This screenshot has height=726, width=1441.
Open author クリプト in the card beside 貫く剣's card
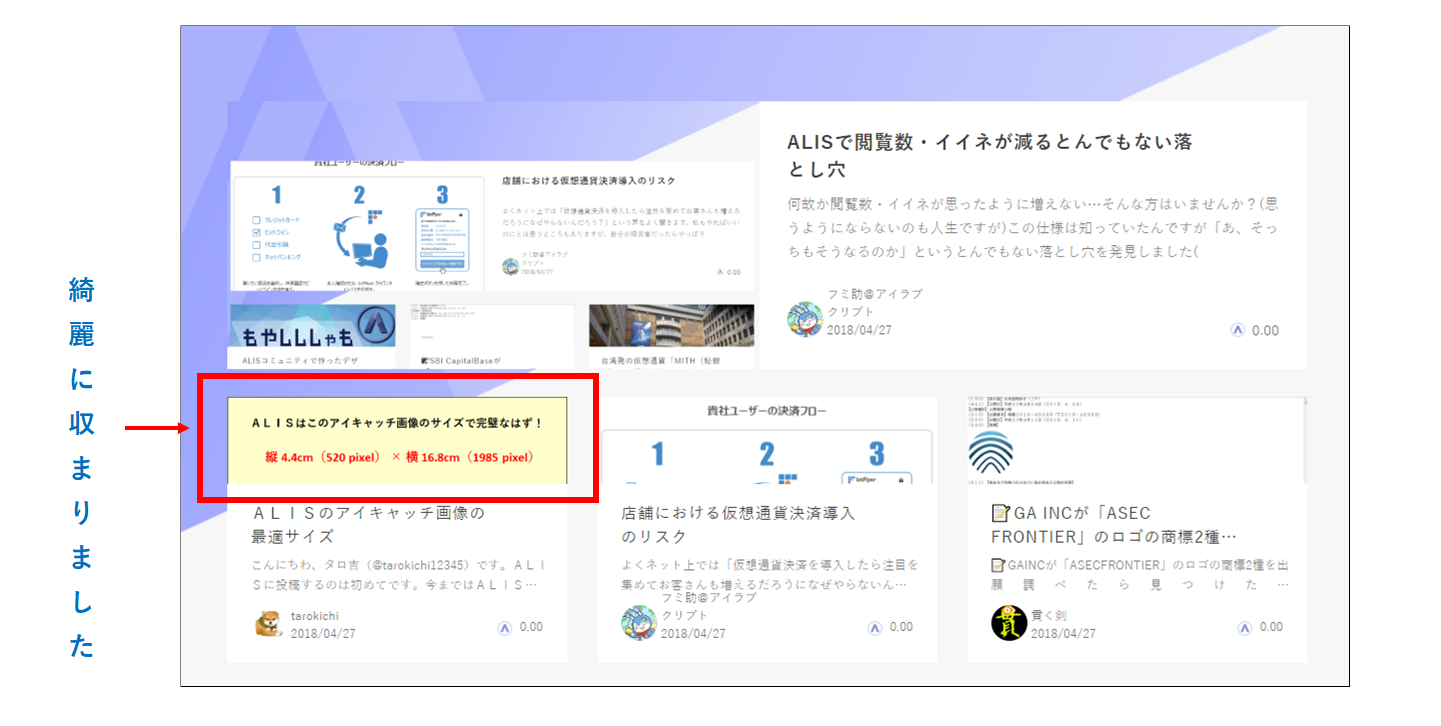pos(684,616)
